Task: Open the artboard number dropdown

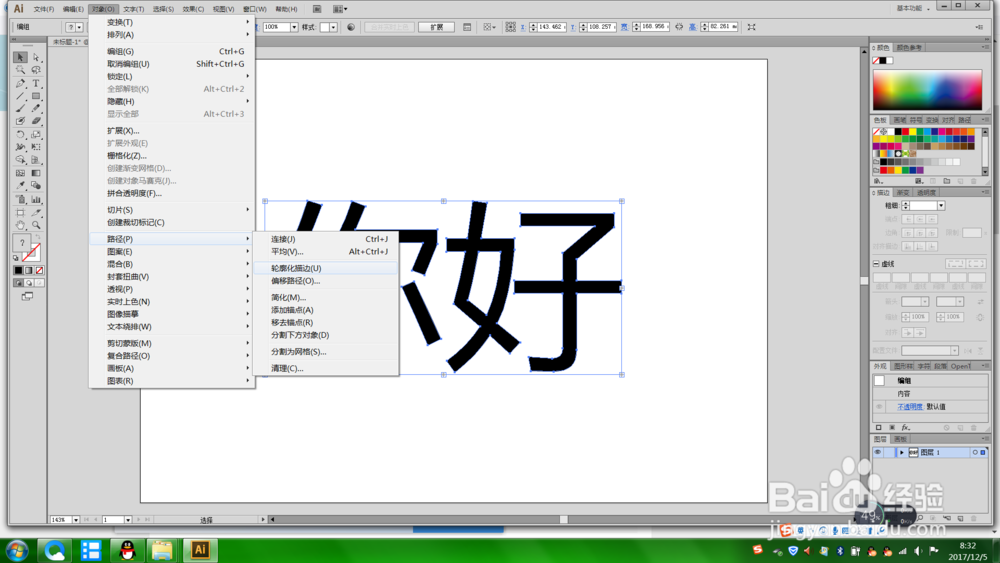Action: (128, 520)
